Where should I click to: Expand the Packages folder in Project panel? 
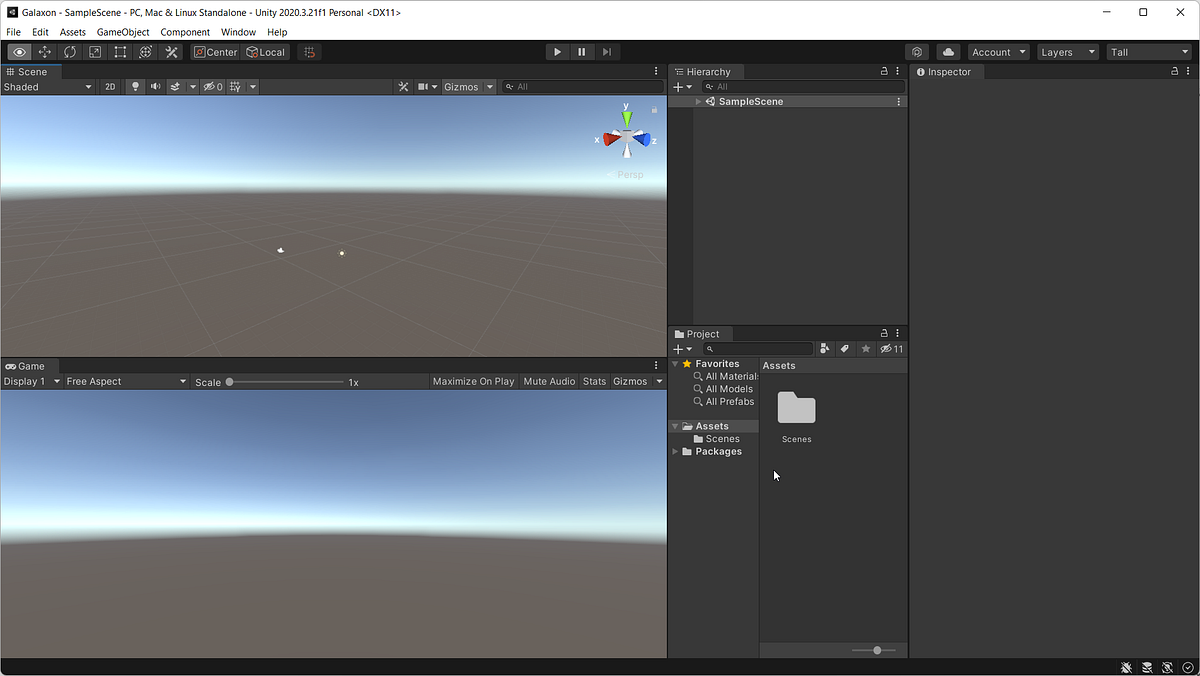[676, 451]
